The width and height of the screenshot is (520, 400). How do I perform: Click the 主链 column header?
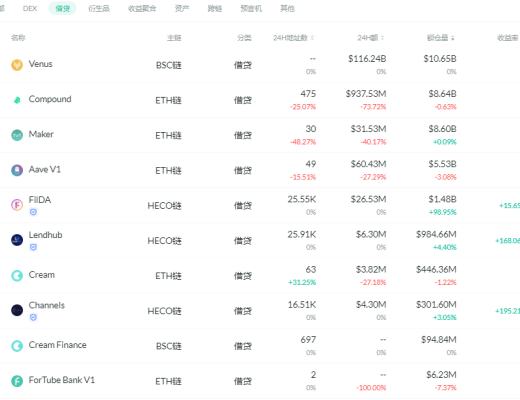174,38
